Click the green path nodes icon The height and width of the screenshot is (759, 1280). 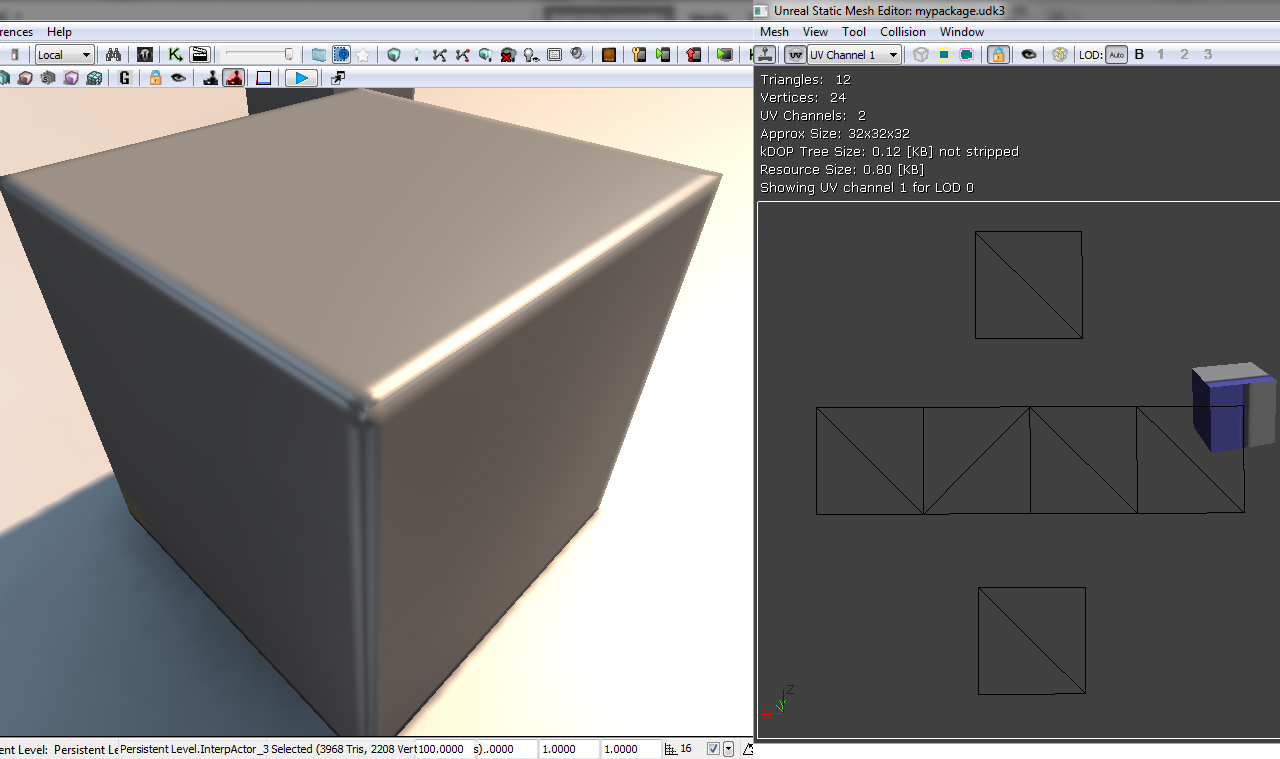[440, 55]
